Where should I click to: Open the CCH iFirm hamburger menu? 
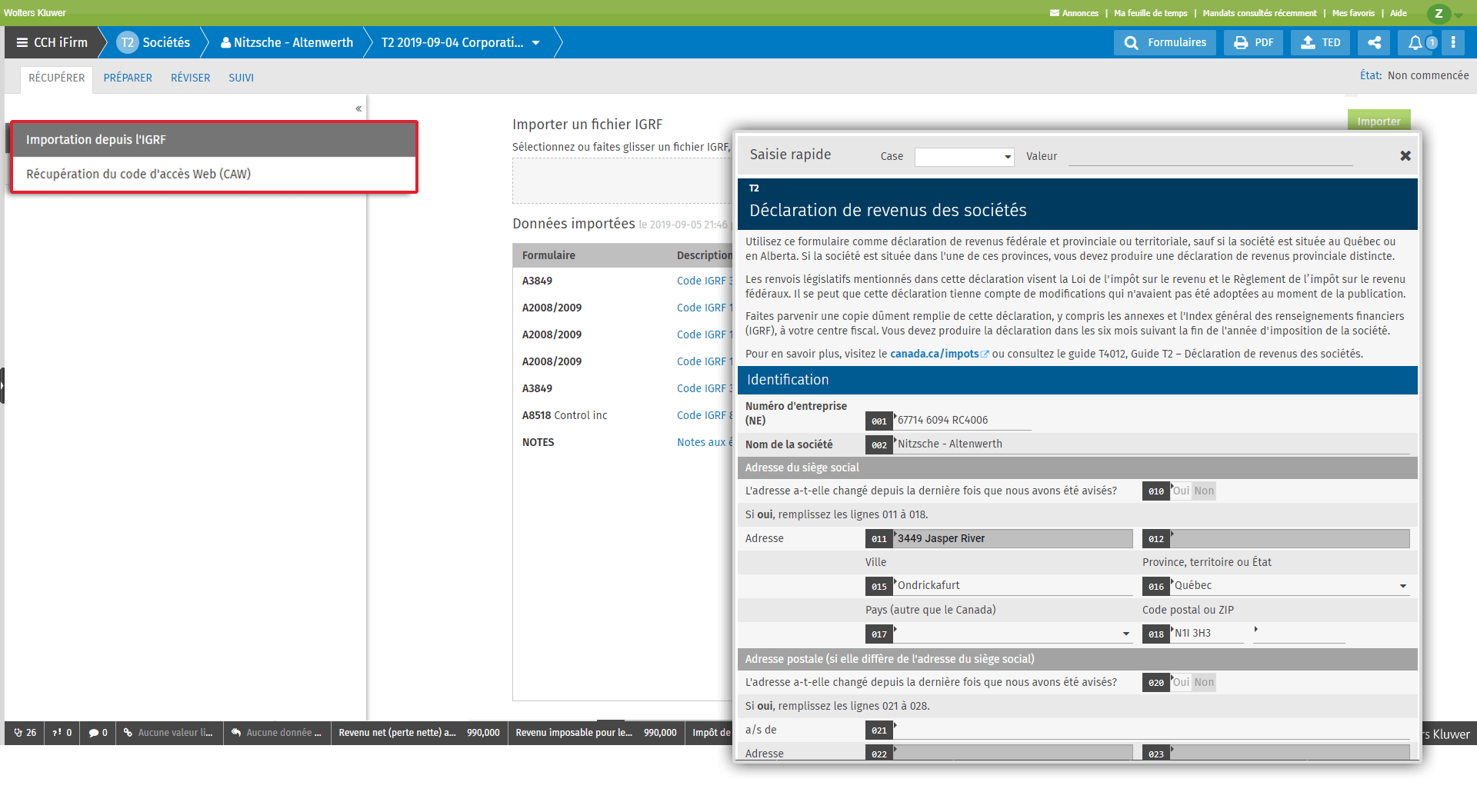pyautogui.click(x=22, y=42)
